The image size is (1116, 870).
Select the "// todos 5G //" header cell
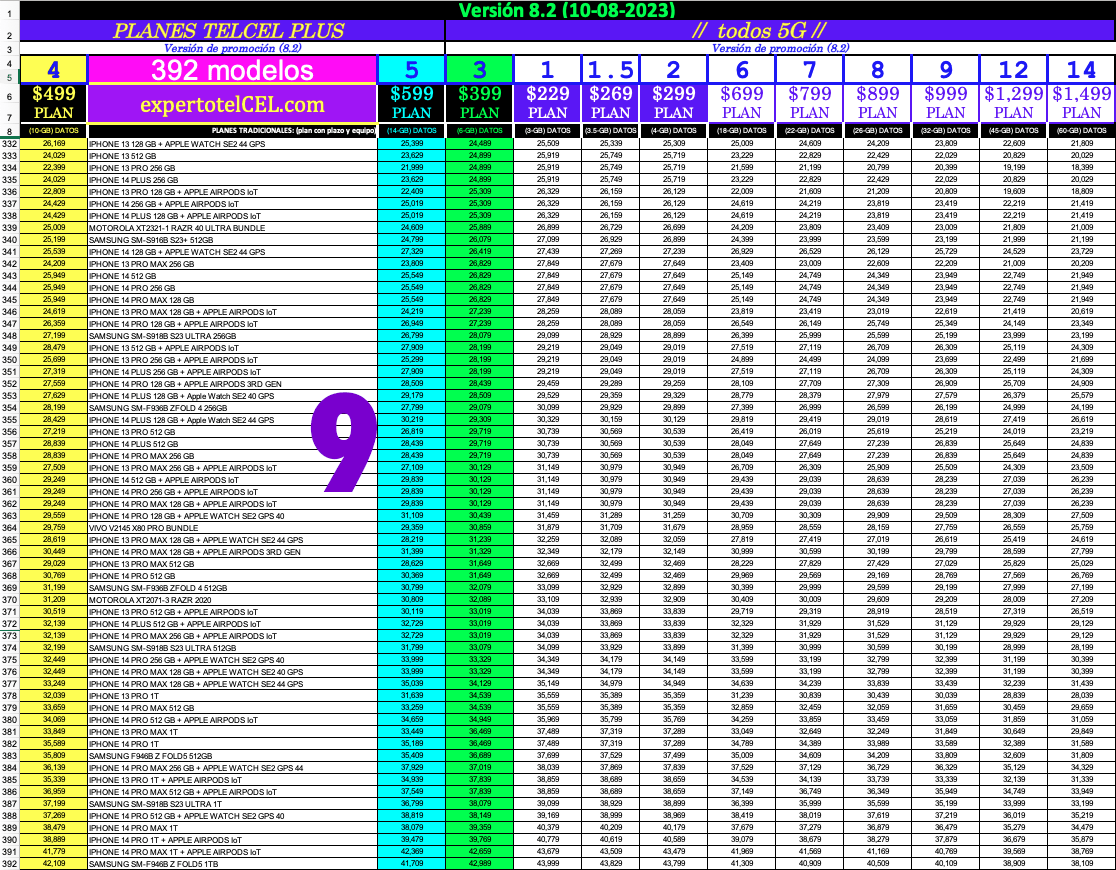pos(780,31)
